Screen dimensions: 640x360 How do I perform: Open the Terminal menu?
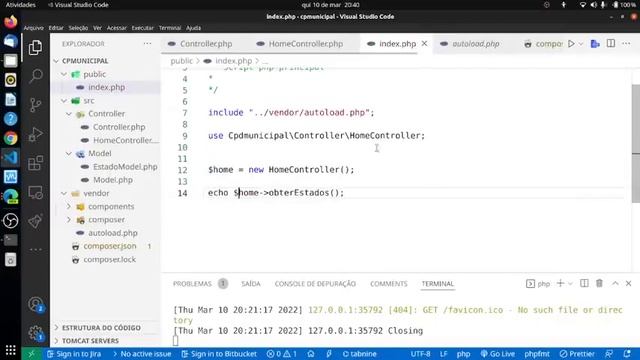click(x=170, y=28)
